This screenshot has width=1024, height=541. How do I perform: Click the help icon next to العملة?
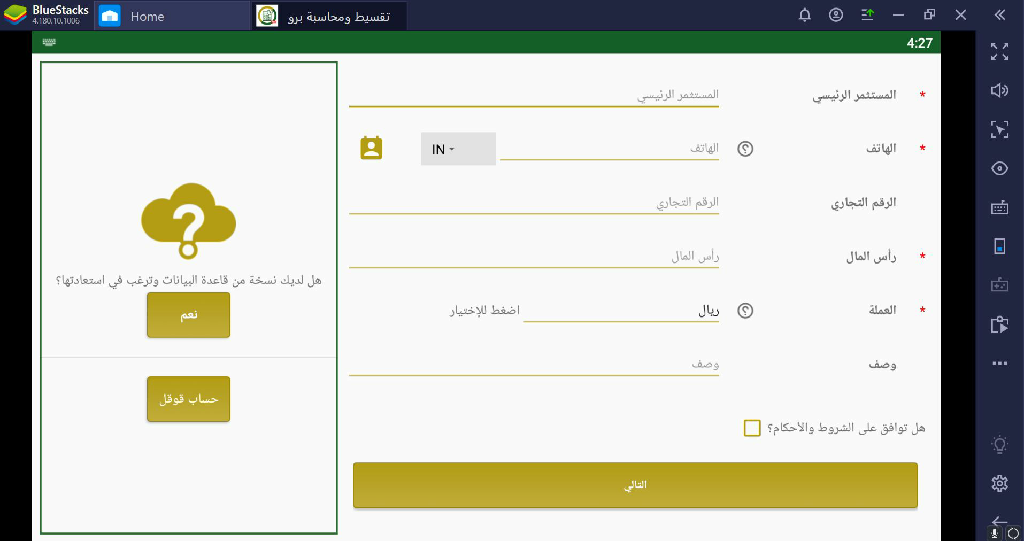[744, 311]
